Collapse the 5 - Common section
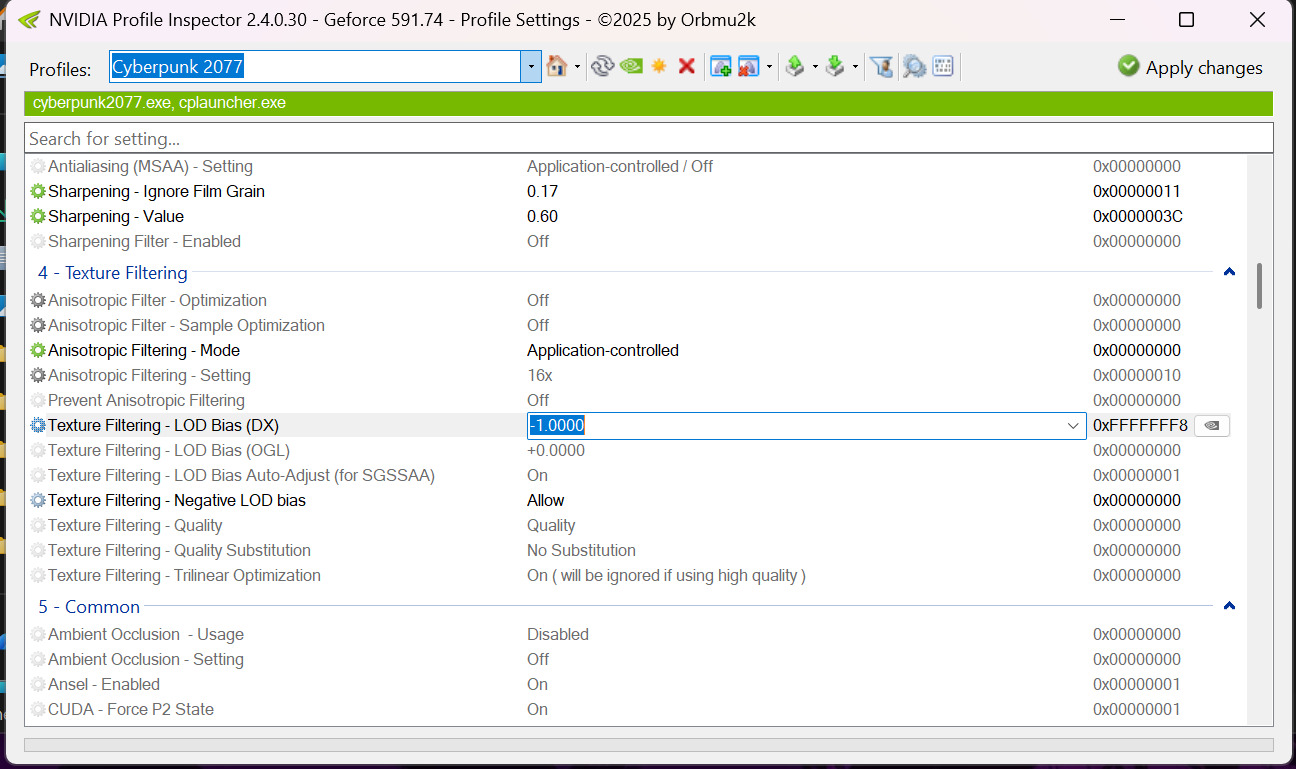The image size is (1296, 769). [1229, 606]
